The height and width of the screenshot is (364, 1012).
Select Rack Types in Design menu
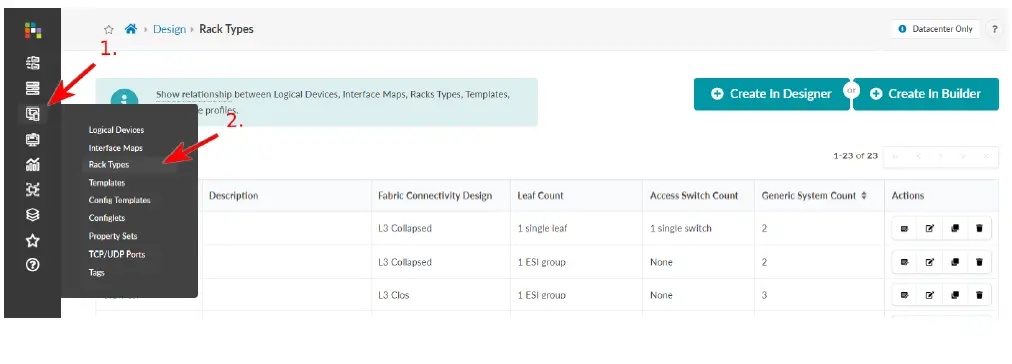(109, 165)
